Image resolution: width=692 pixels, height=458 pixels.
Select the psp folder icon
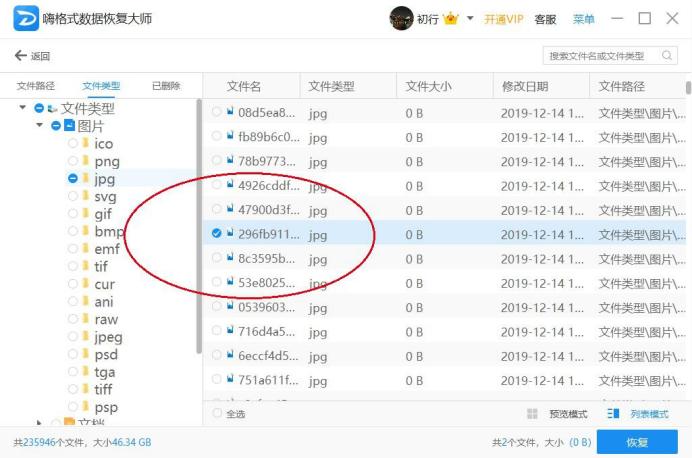click(x=86, y=406)
